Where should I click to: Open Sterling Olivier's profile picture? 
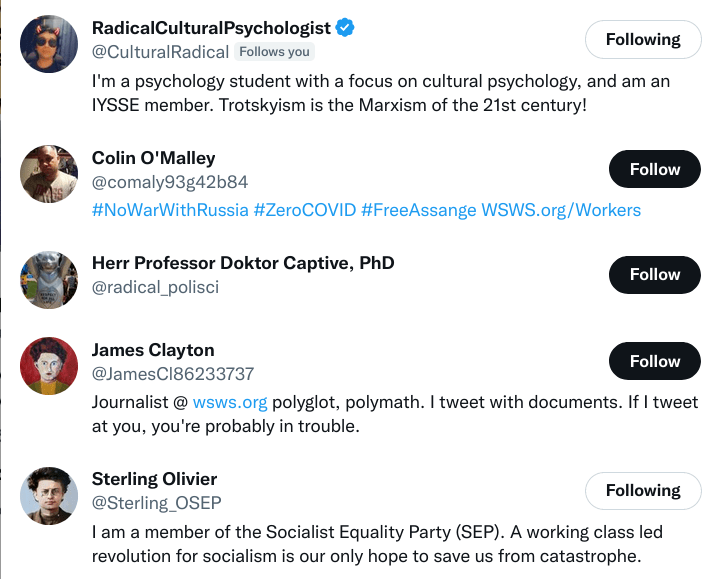point(49,495)
